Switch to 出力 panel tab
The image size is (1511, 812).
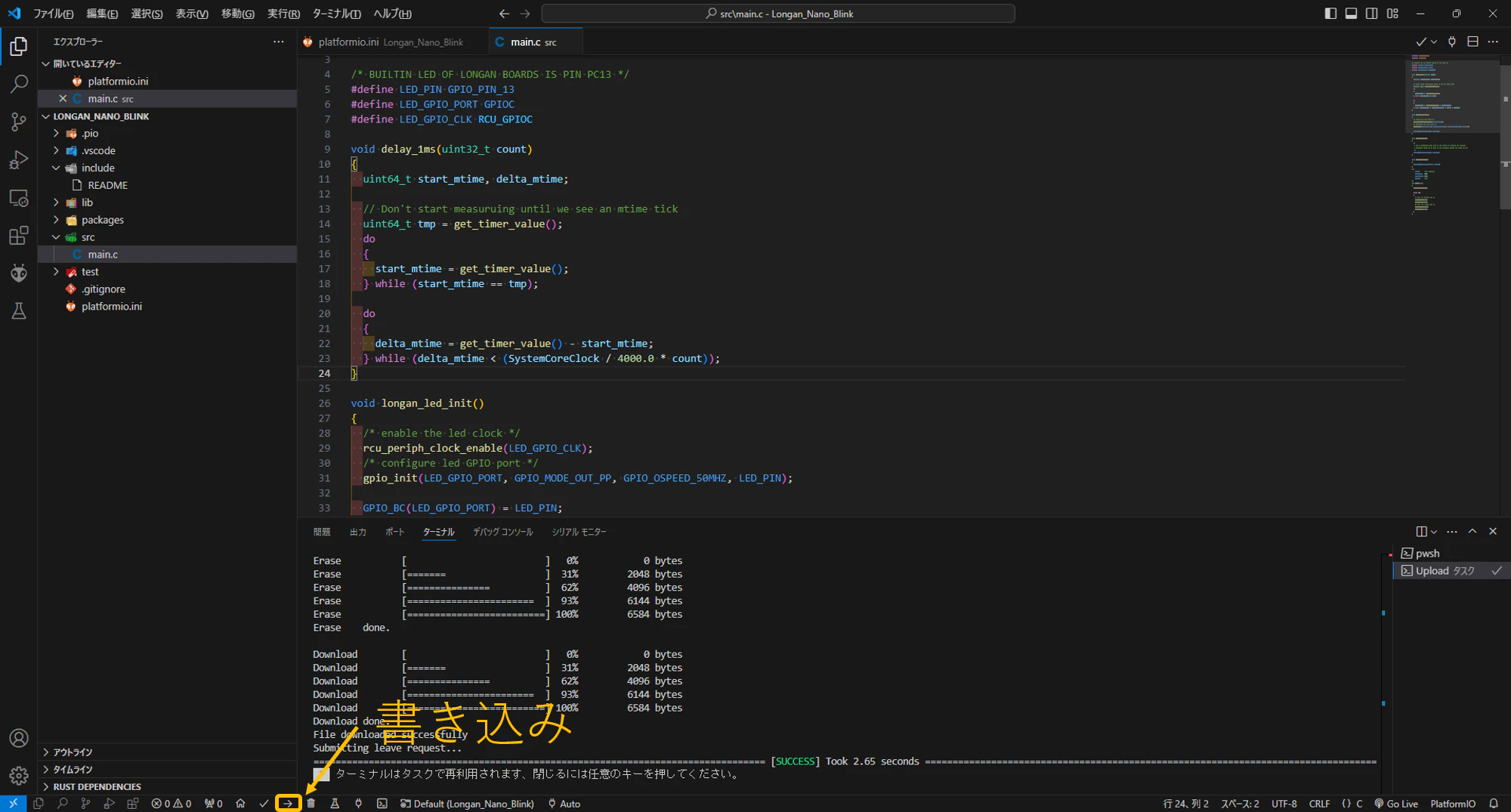tap(358, 532)
